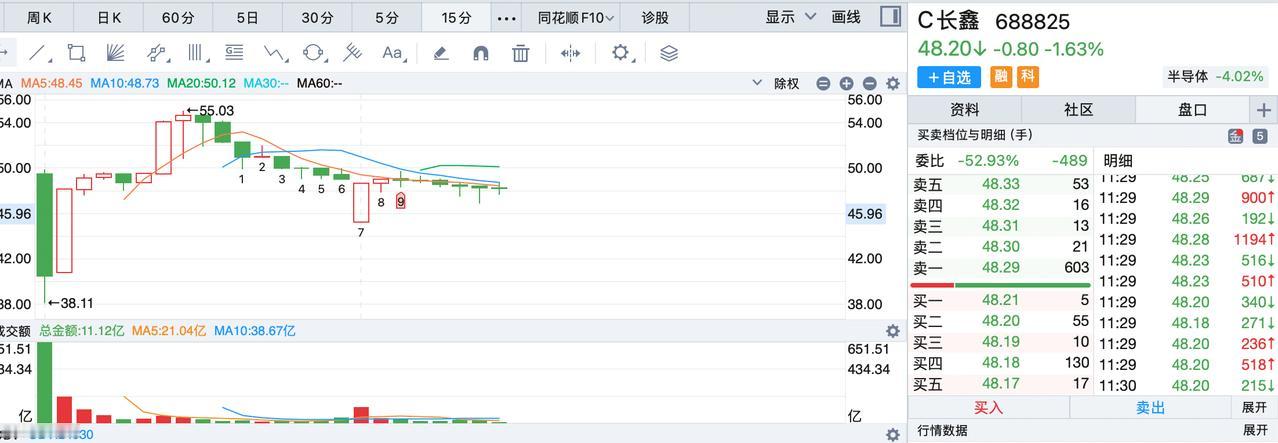1278x443 pixels.
Task: Open MA indicator settings gear
Action: (x=892, y=84)
